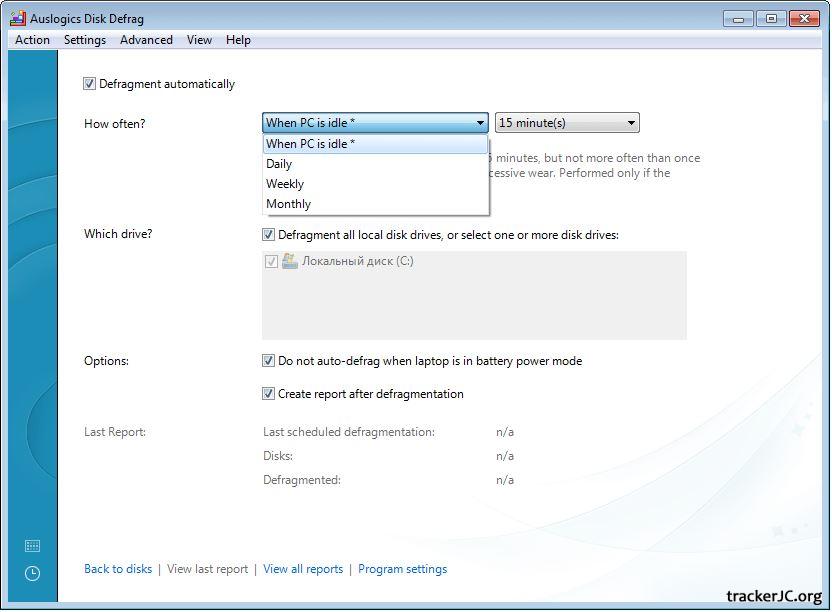Click the View all reports link

coord(303,569)
